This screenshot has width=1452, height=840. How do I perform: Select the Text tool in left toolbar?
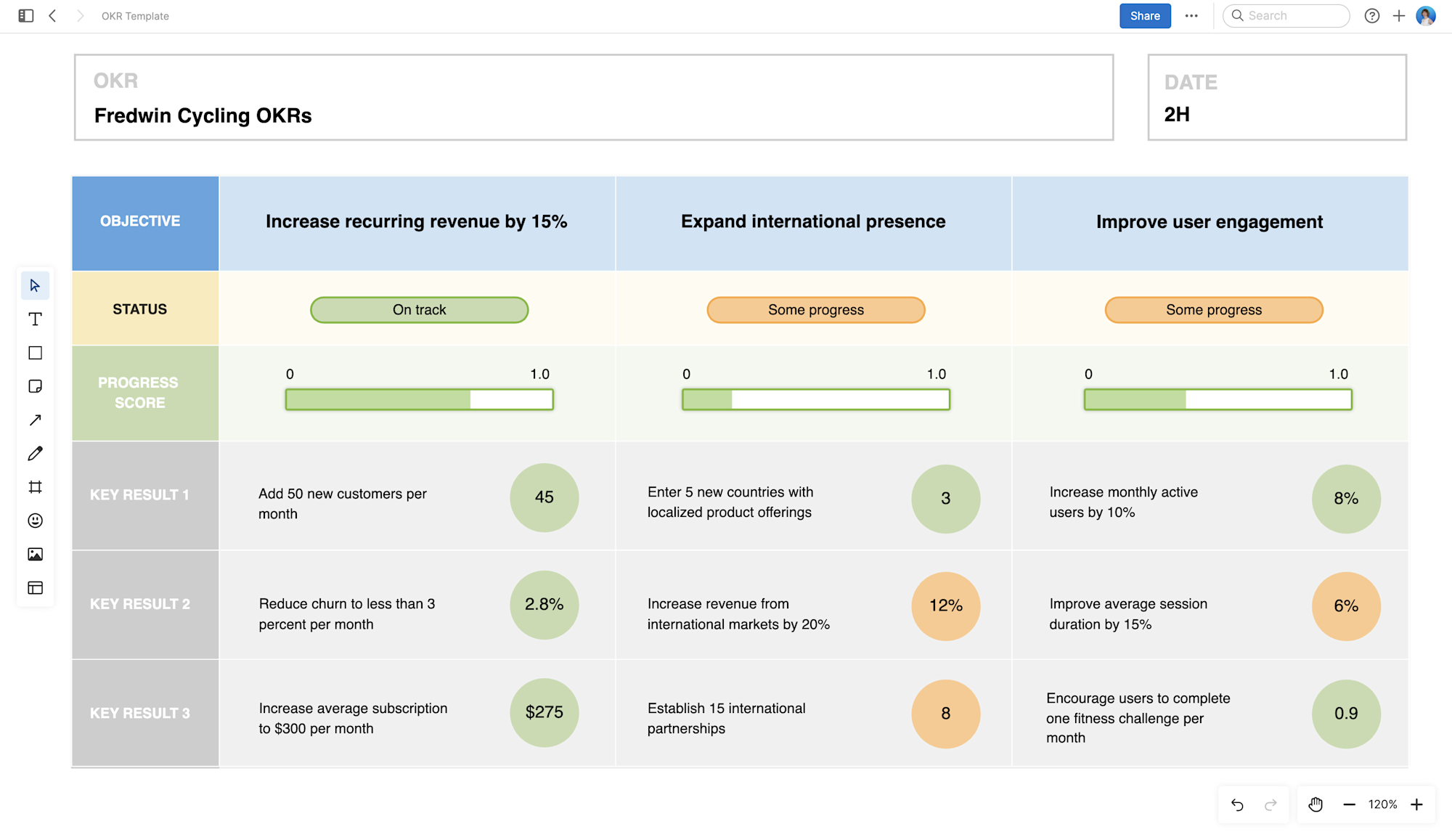(35, 319)
